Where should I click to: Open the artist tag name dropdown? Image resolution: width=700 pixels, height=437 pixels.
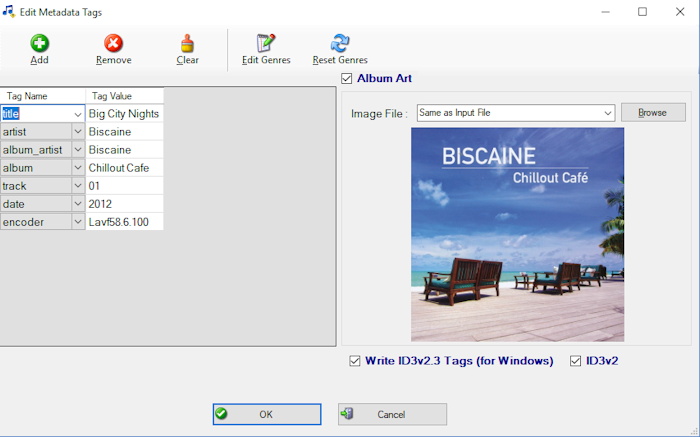click(x=78, y=132)
